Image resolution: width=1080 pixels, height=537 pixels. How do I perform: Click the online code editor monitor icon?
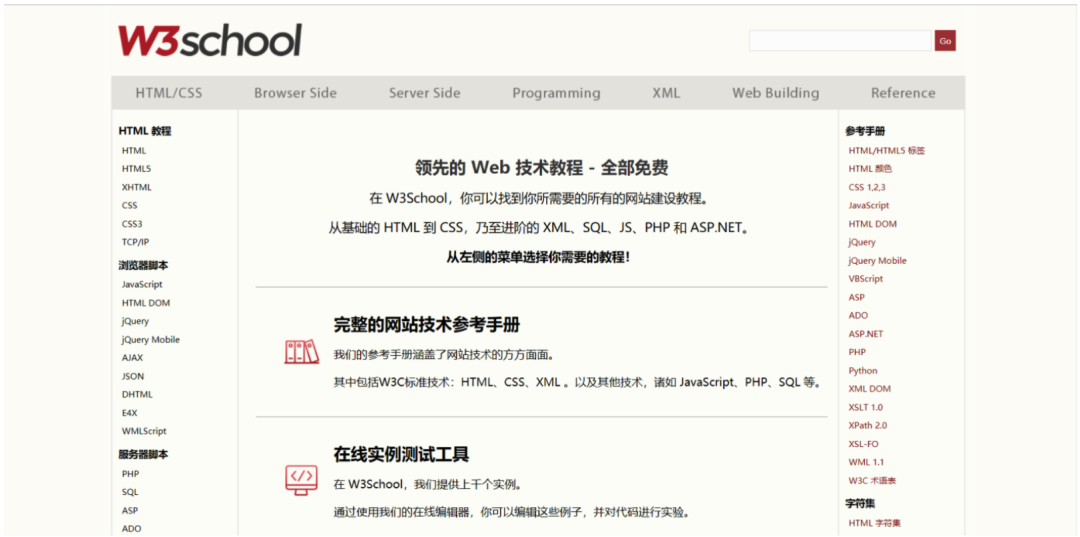[x=301, y=480]
